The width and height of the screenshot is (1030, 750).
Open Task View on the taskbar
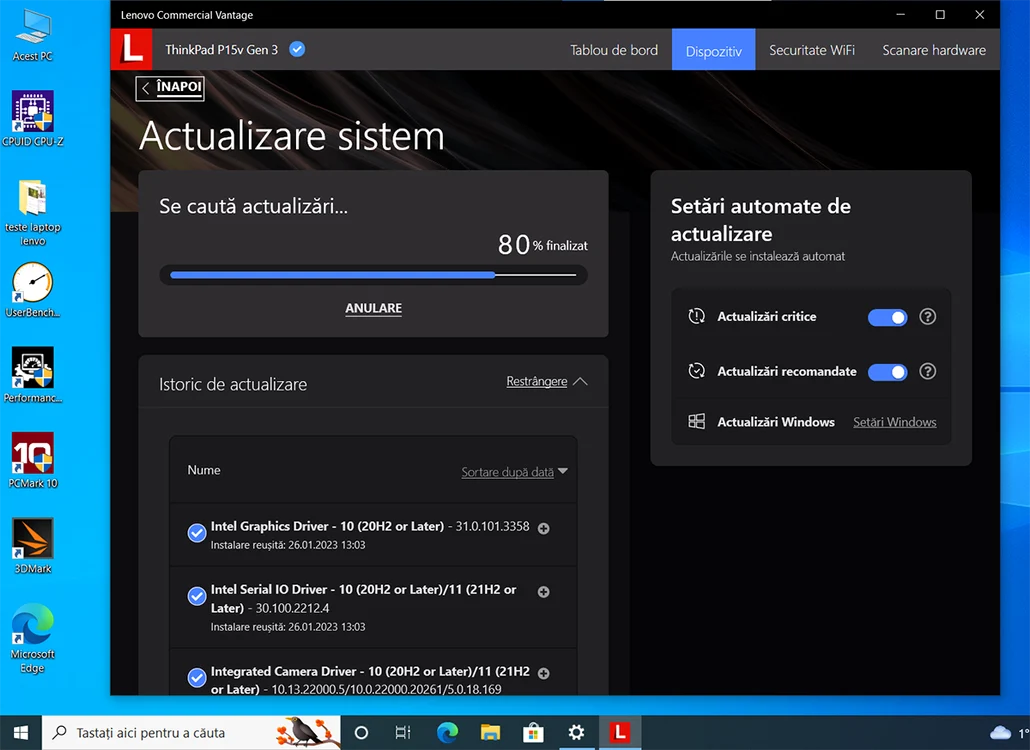(403, 732)
